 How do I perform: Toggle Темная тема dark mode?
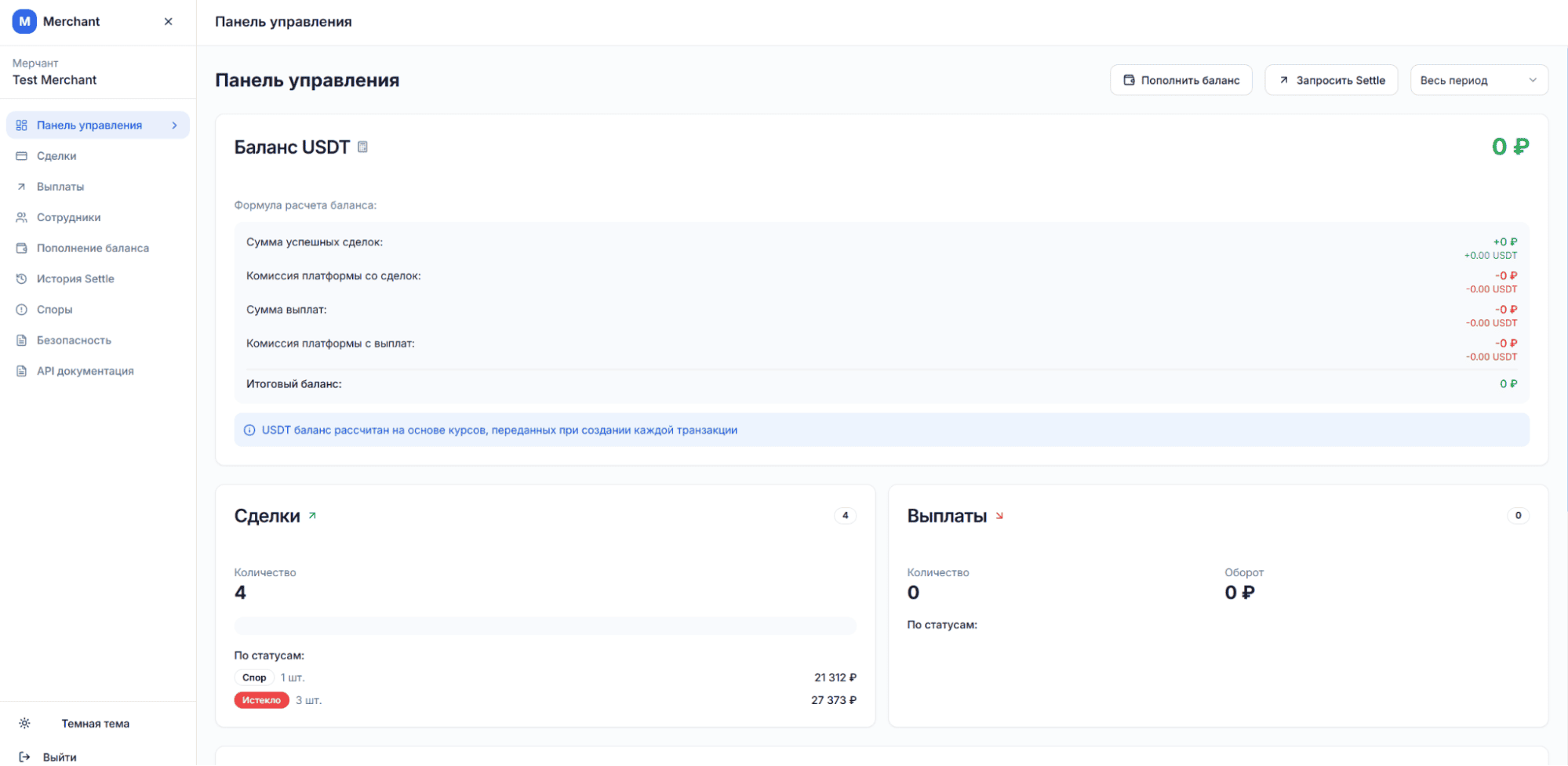point(95,724)
